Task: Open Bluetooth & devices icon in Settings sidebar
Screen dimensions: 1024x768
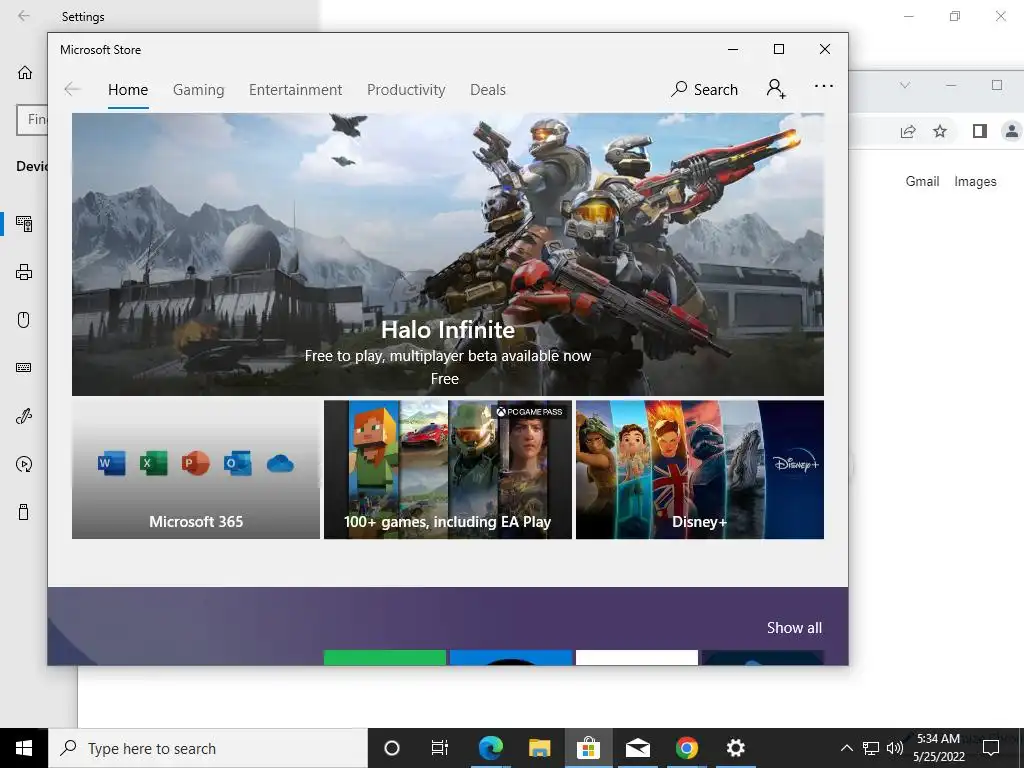Action: [x=24, y=224]
